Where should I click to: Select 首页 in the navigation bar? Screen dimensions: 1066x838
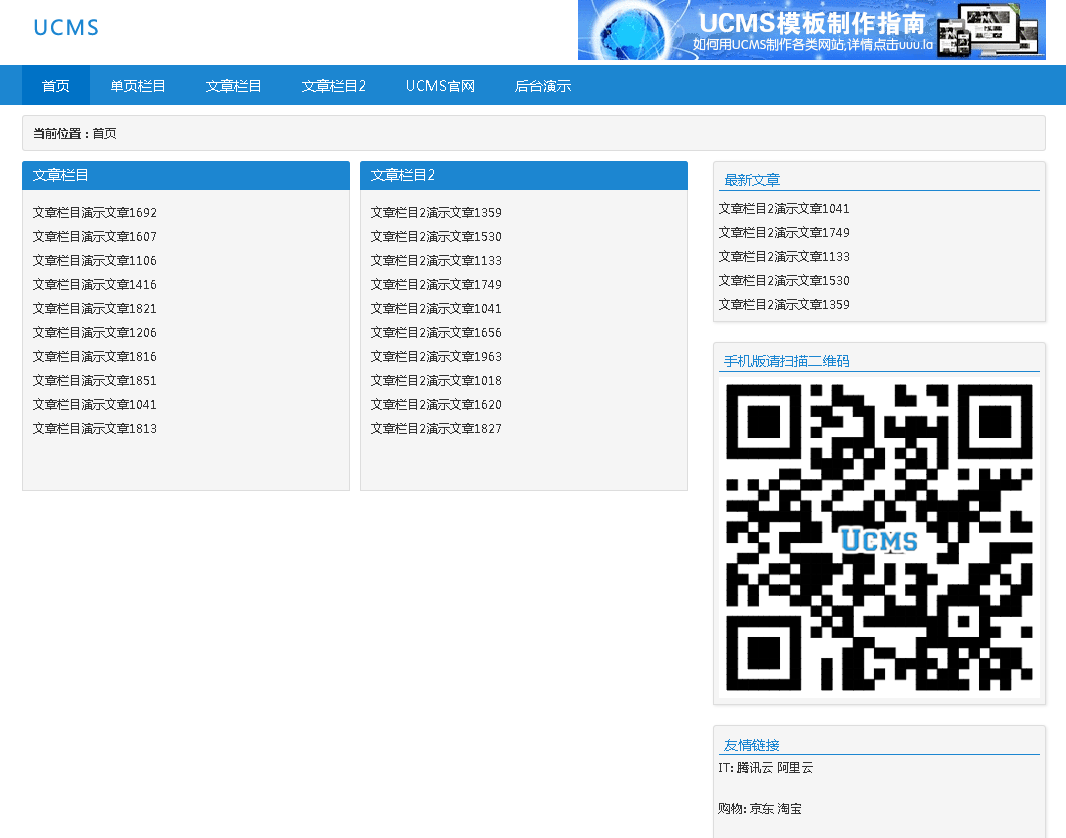pos(55,85)
